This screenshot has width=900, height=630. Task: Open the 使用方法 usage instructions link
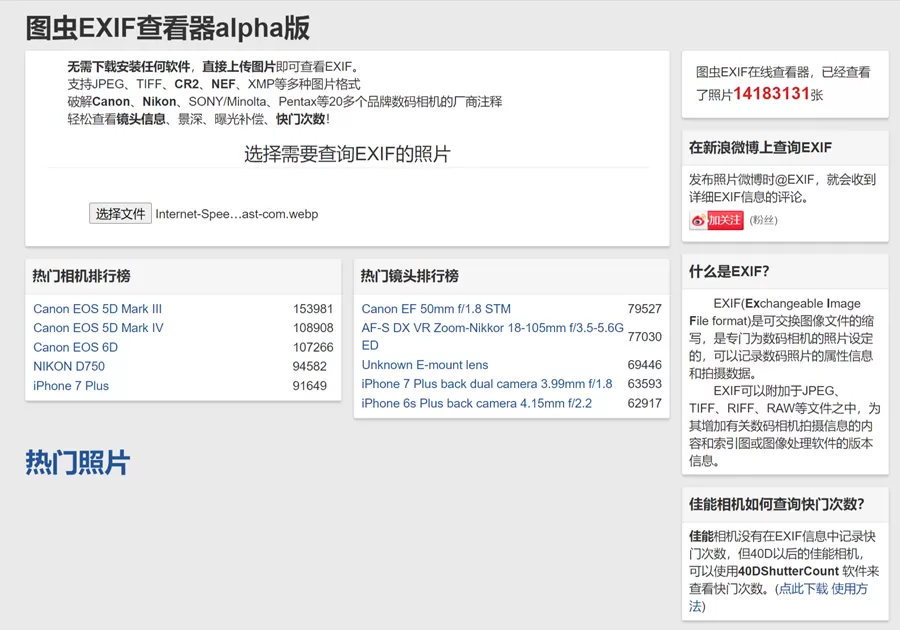click(849, 589)
